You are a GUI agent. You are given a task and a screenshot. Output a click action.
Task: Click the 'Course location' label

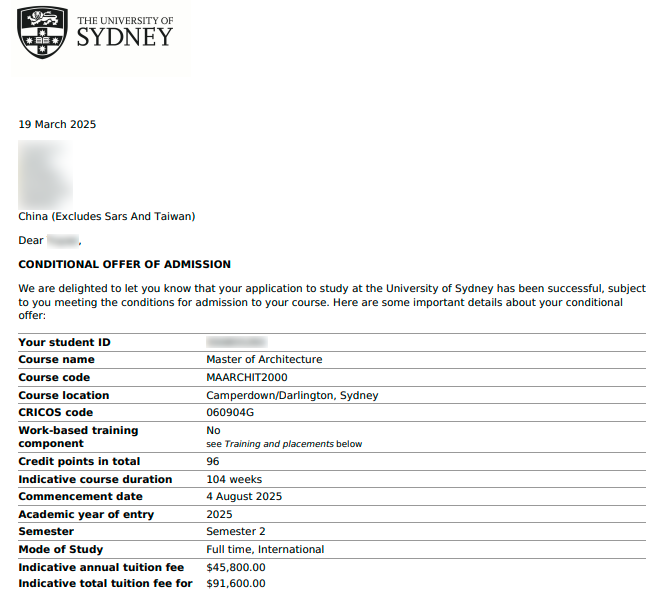click(x=64, y=395)
